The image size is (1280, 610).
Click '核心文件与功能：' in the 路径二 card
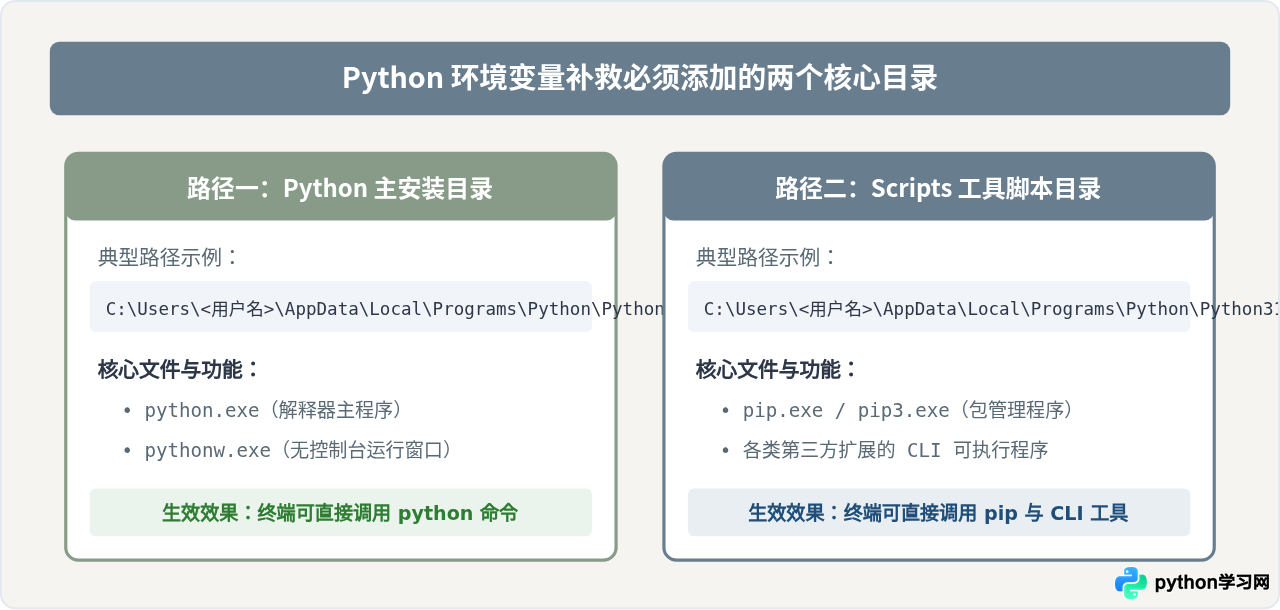(x=777, y=369)
